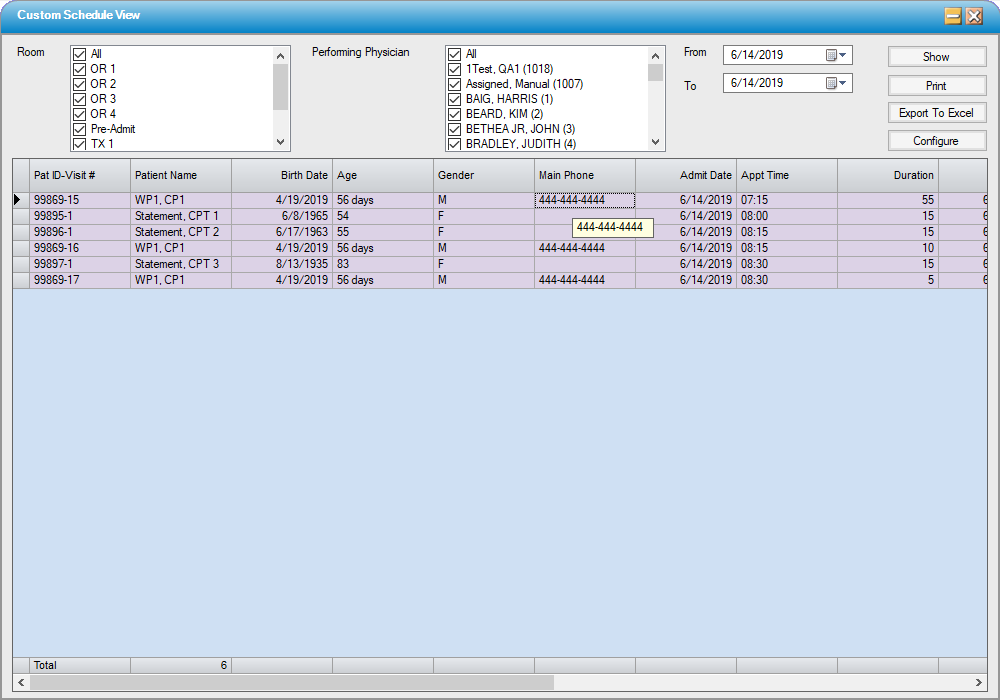The image size is (1000, 700).
Task: Click the Show button
Action: tap(936, 57)
